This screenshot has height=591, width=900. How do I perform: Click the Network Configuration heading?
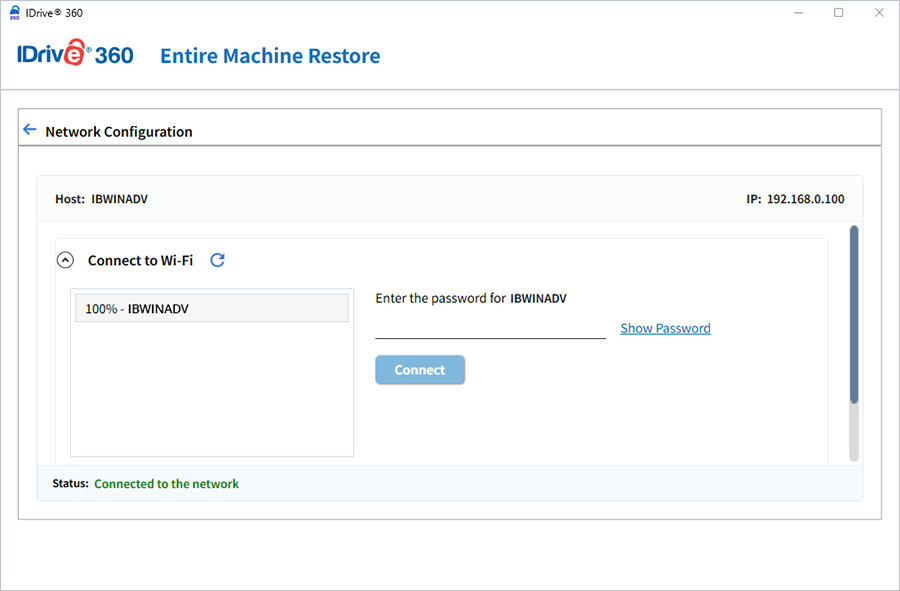[x=119, y=131]
